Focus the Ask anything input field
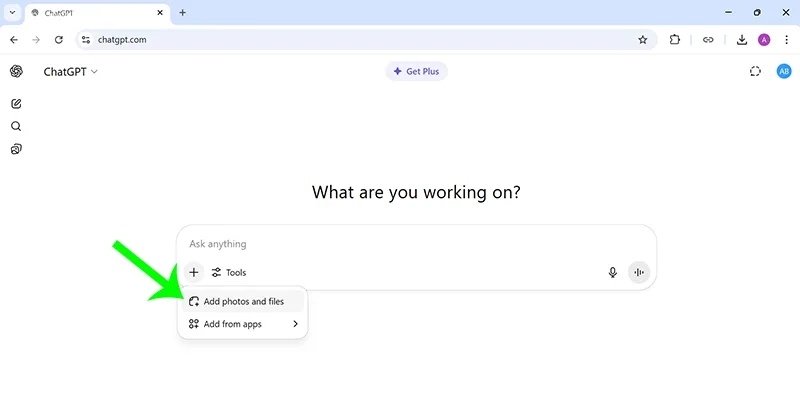This screenshot has width=800, height=420. (x=400, y=244)
